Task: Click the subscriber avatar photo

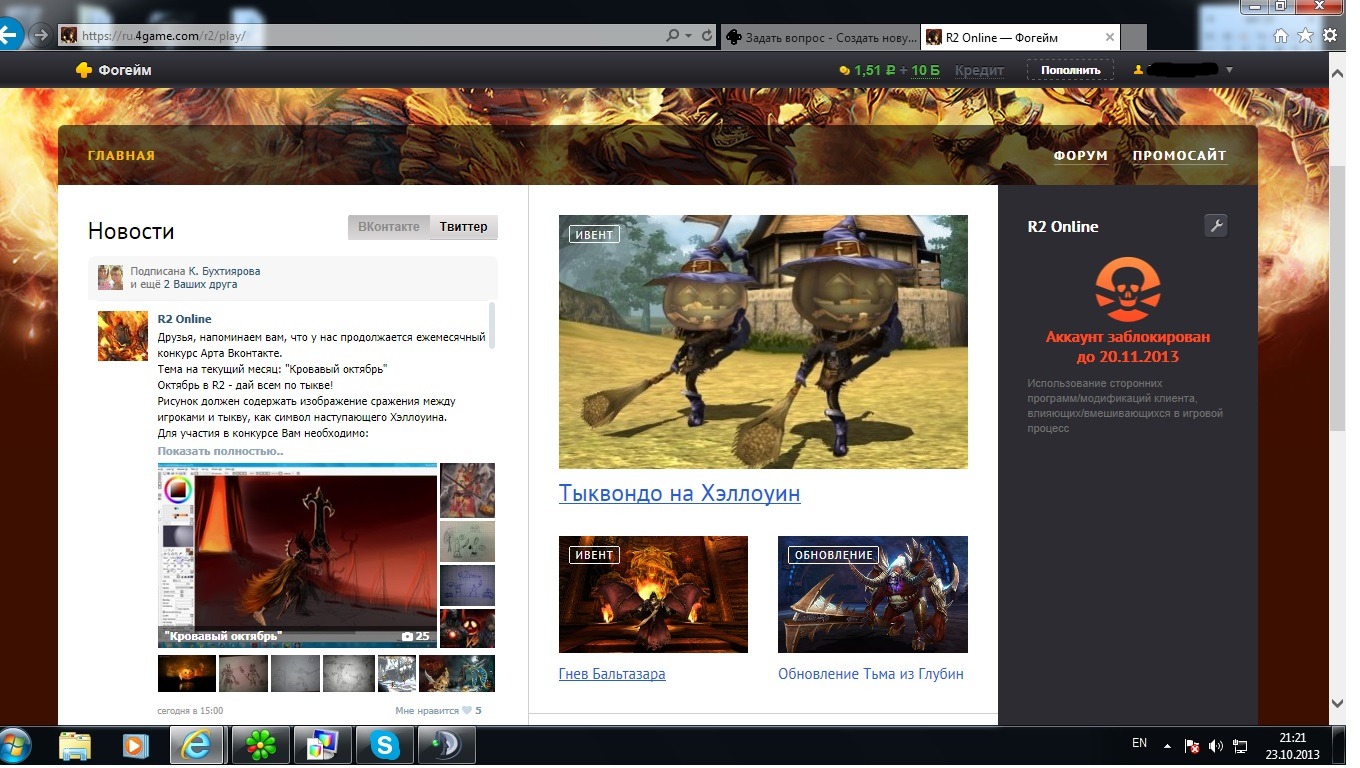Action: pyautogui.click(x=110, y=277)
